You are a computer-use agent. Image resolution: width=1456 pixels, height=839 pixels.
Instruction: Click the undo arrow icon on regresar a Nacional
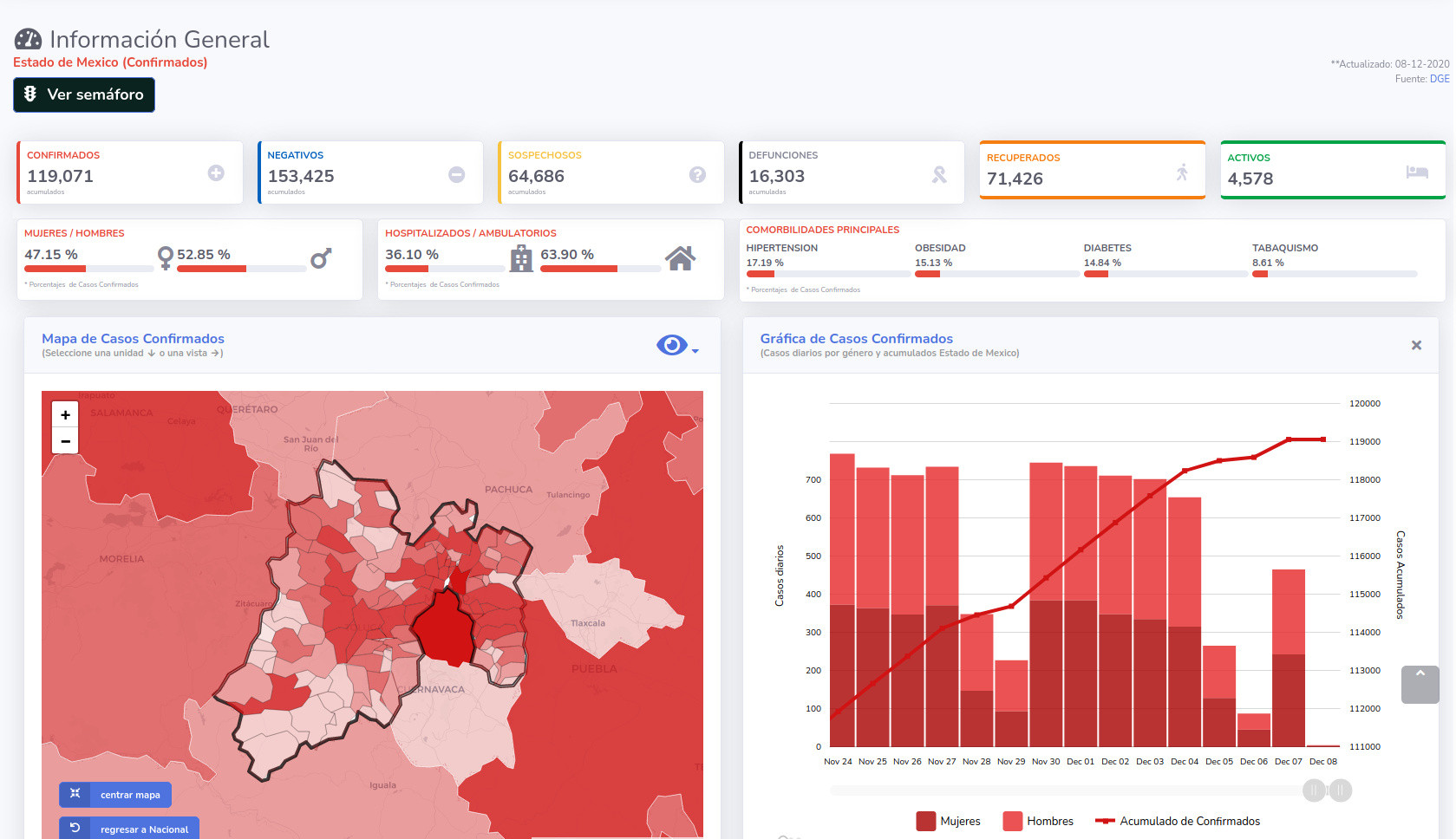[x=75, y=828]
